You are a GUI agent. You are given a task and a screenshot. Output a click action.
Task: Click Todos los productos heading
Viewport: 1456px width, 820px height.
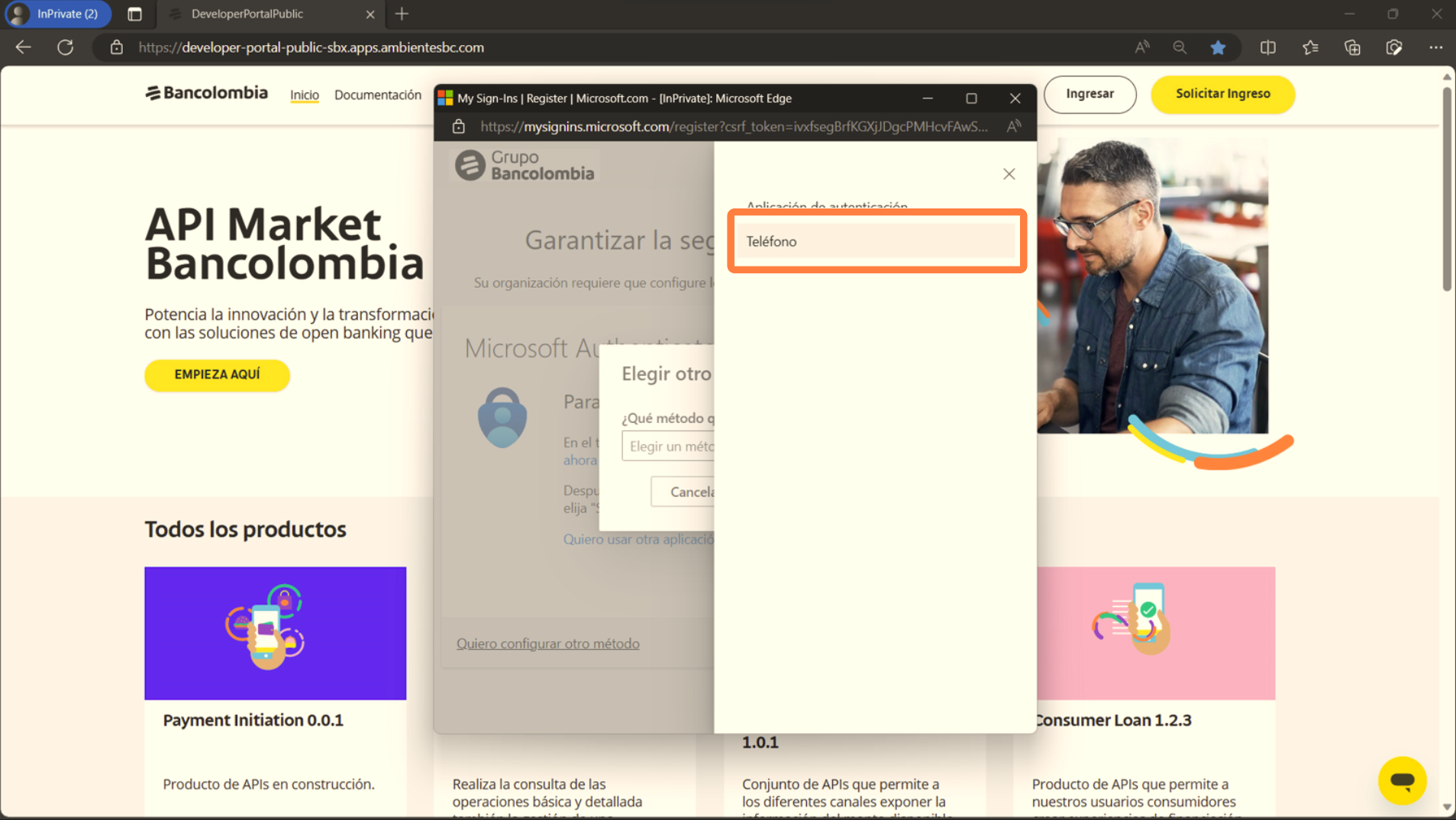coord(245,529)
